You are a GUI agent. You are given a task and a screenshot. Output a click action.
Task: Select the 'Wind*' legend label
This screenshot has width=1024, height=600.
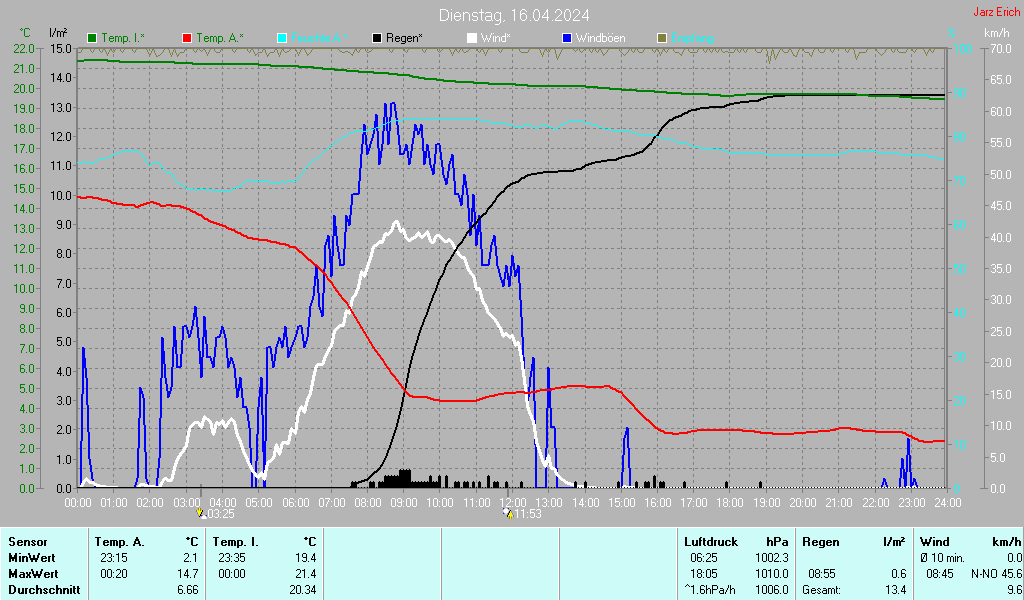[x=496, y=38]
